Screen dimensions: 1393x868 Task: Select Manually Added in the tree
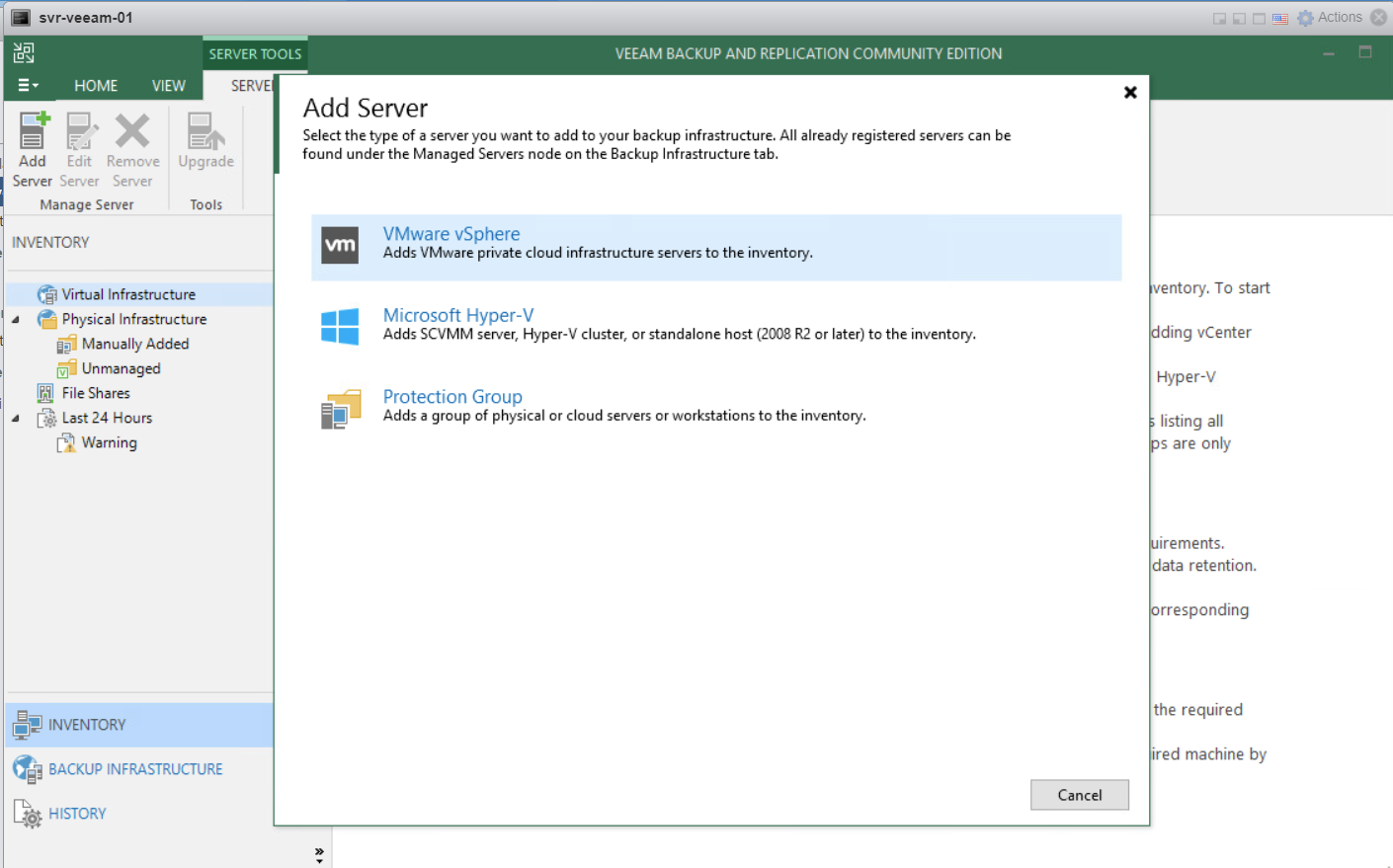[x=135, y=344]
